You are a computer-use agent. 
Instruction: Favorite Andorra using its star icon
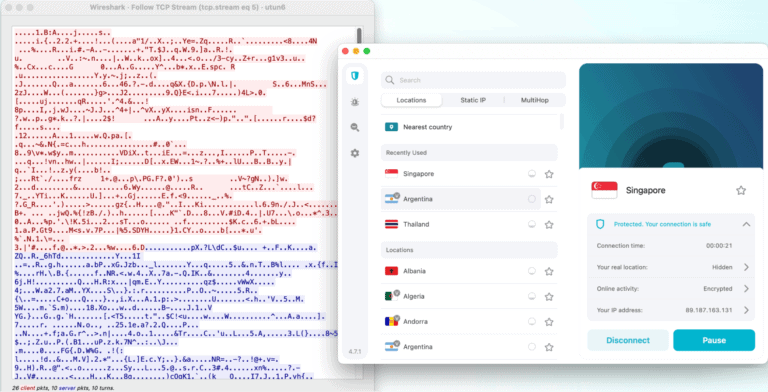[x=549, y=322]
